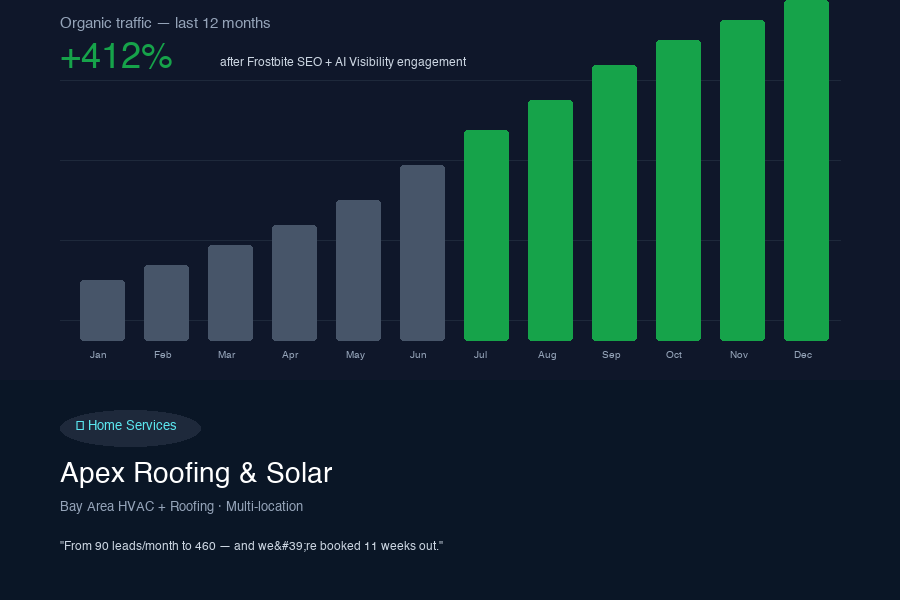
Task: Select the green October traffic bar
Action: pos(678,191)
